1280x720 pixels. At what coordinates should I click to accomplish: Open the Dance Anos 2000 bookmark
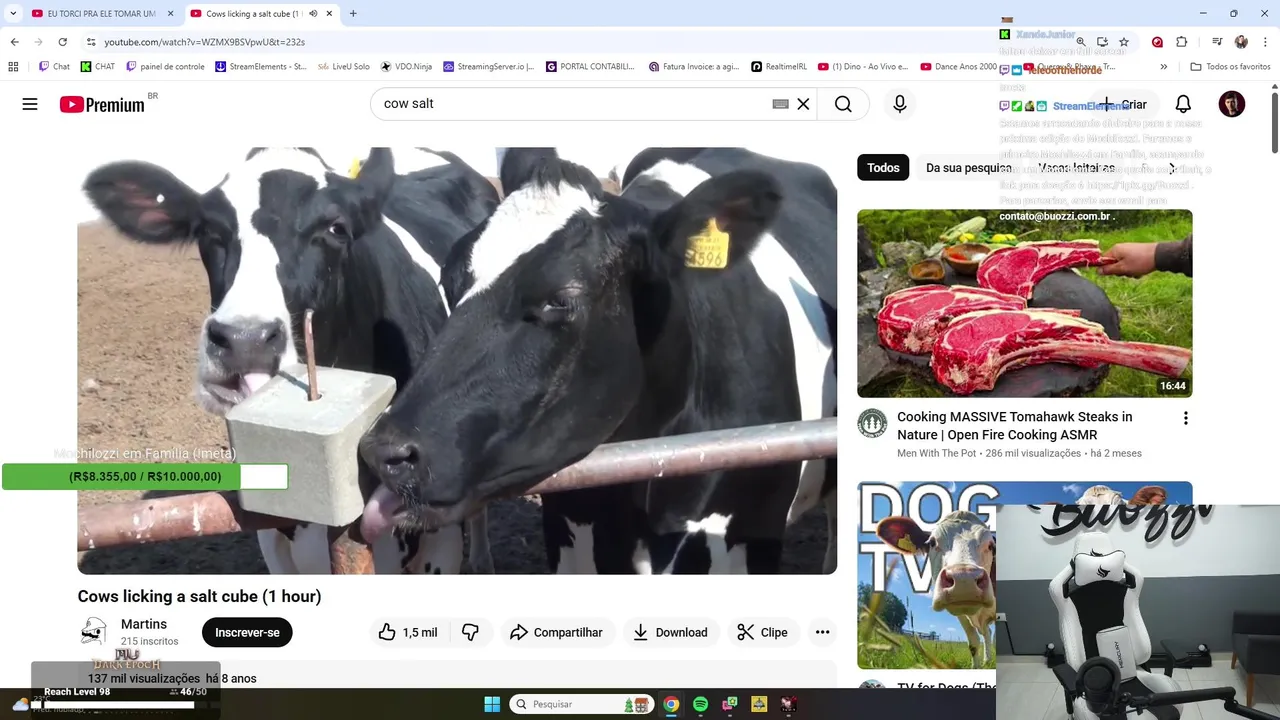pos(959,67)
